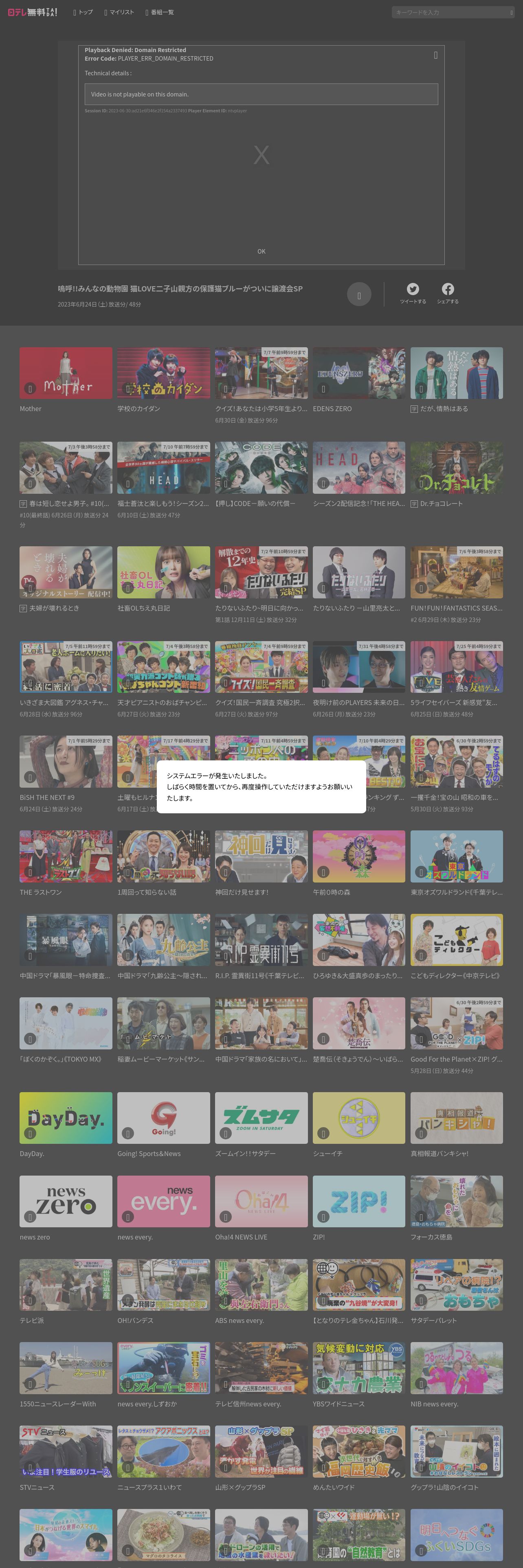The height and width of the screenshot is (1568, 523).
Task: Click the overlay icon on Dr.チョコレート thumbnail
Action: 421,483
